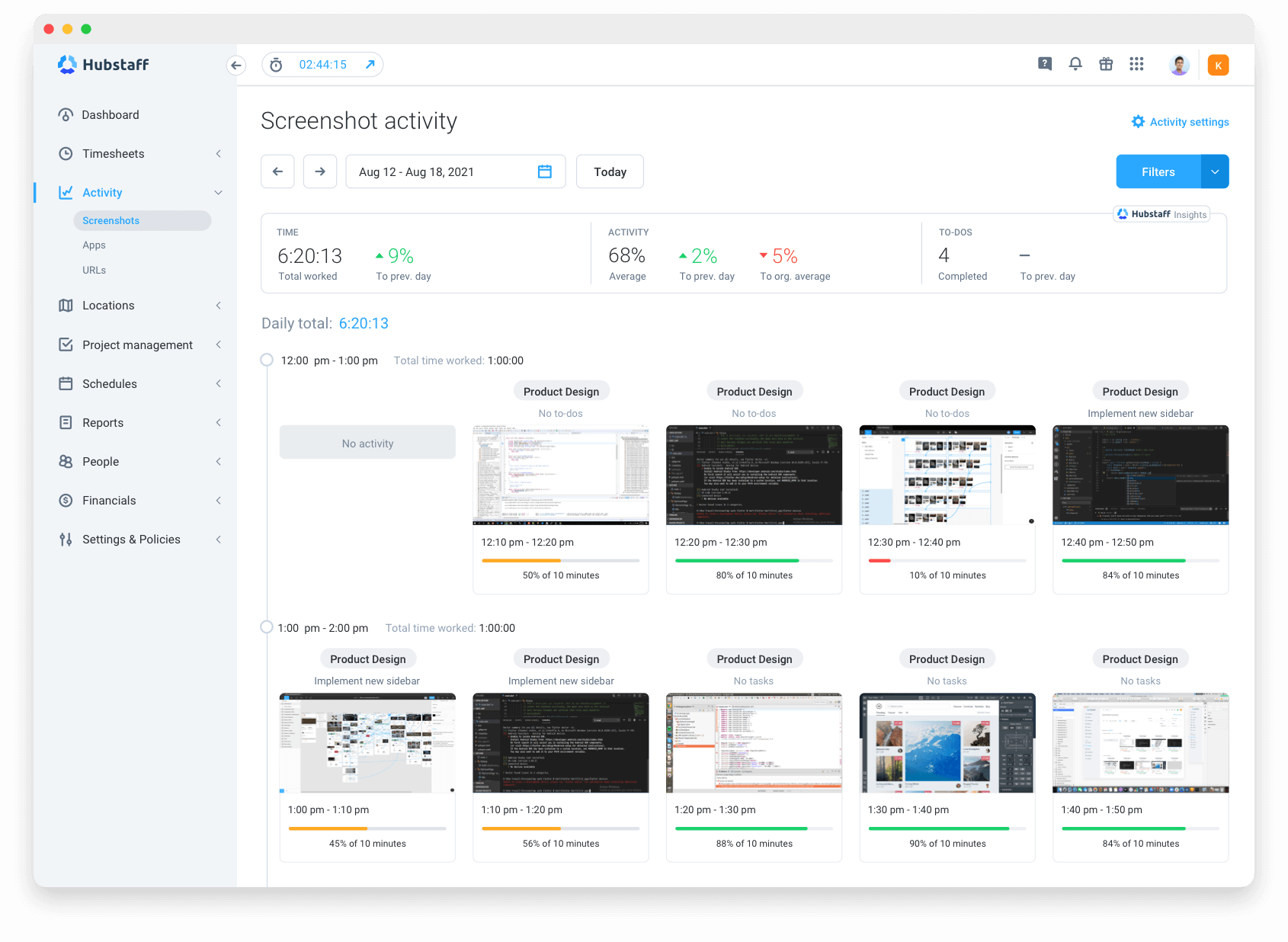Click the Financials dollar icon

point(66,501)
